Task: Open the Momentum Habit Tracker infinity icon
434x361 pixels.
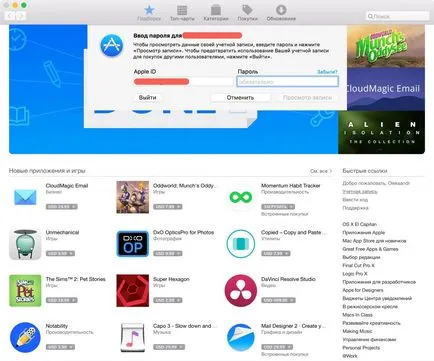Action: click(241, 197)
